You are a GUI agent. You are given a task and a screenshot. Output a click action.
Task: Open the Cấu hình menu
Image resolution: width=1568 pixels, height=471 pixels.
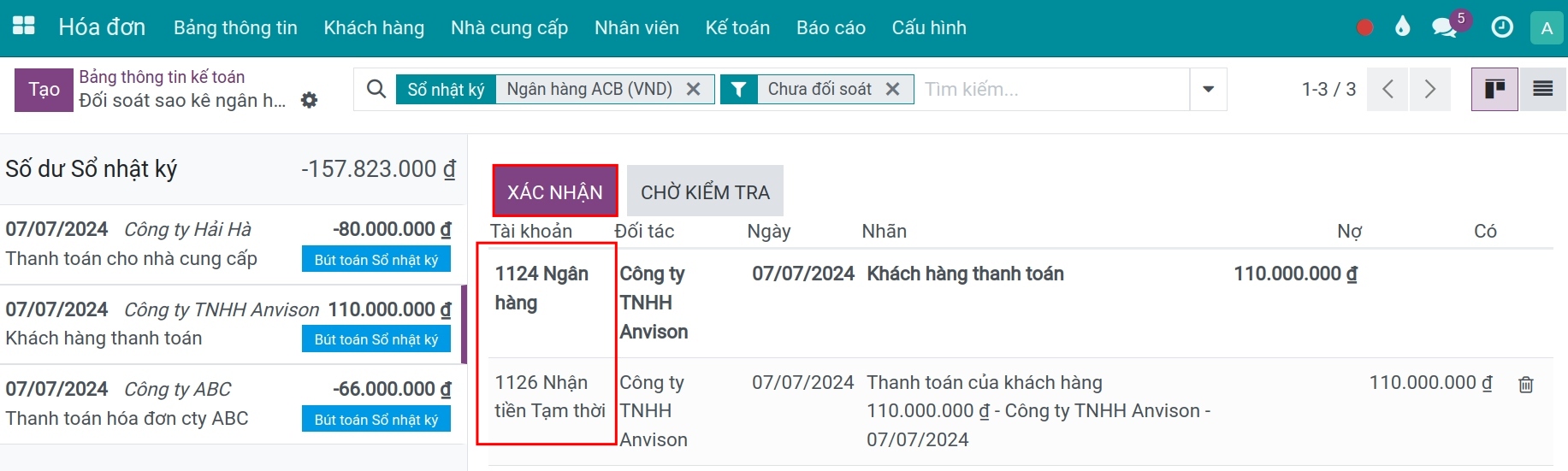[x=929, y=27]
